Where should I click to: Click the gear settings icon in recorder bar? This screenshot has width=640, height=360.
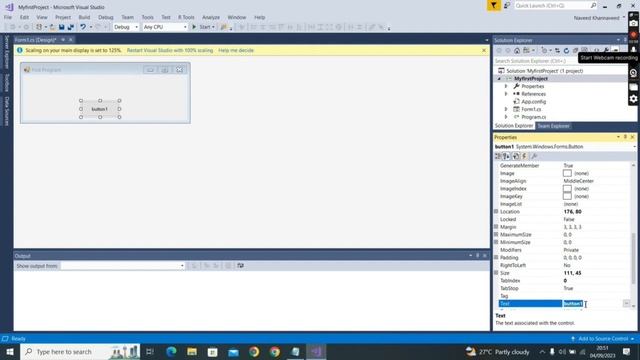[x=633, y=99]
